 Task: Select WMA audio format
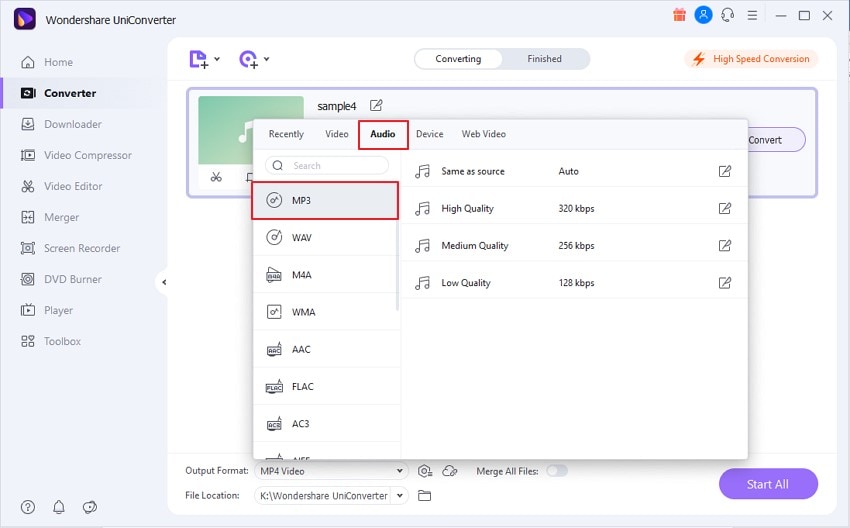point(325,312)
